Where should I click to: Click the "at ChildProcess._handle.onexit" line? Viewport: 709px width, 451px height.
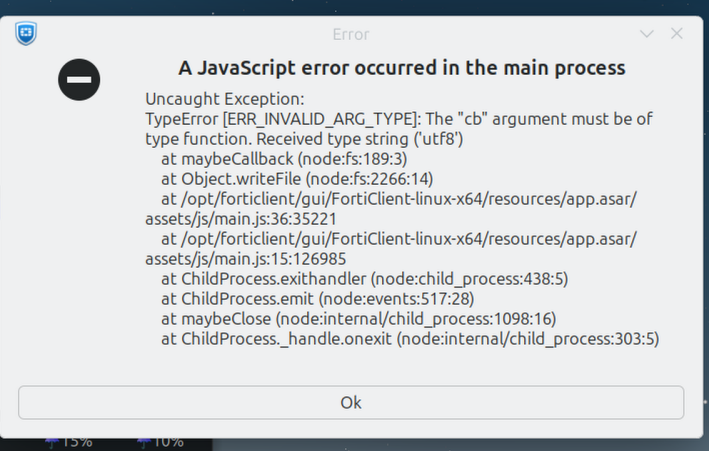pos(410,339)
